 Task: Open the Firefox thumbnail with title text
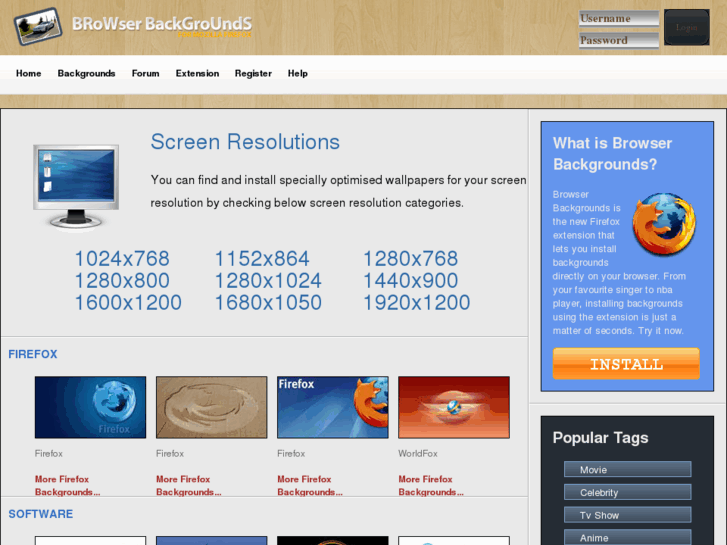(x=333, y=407)
